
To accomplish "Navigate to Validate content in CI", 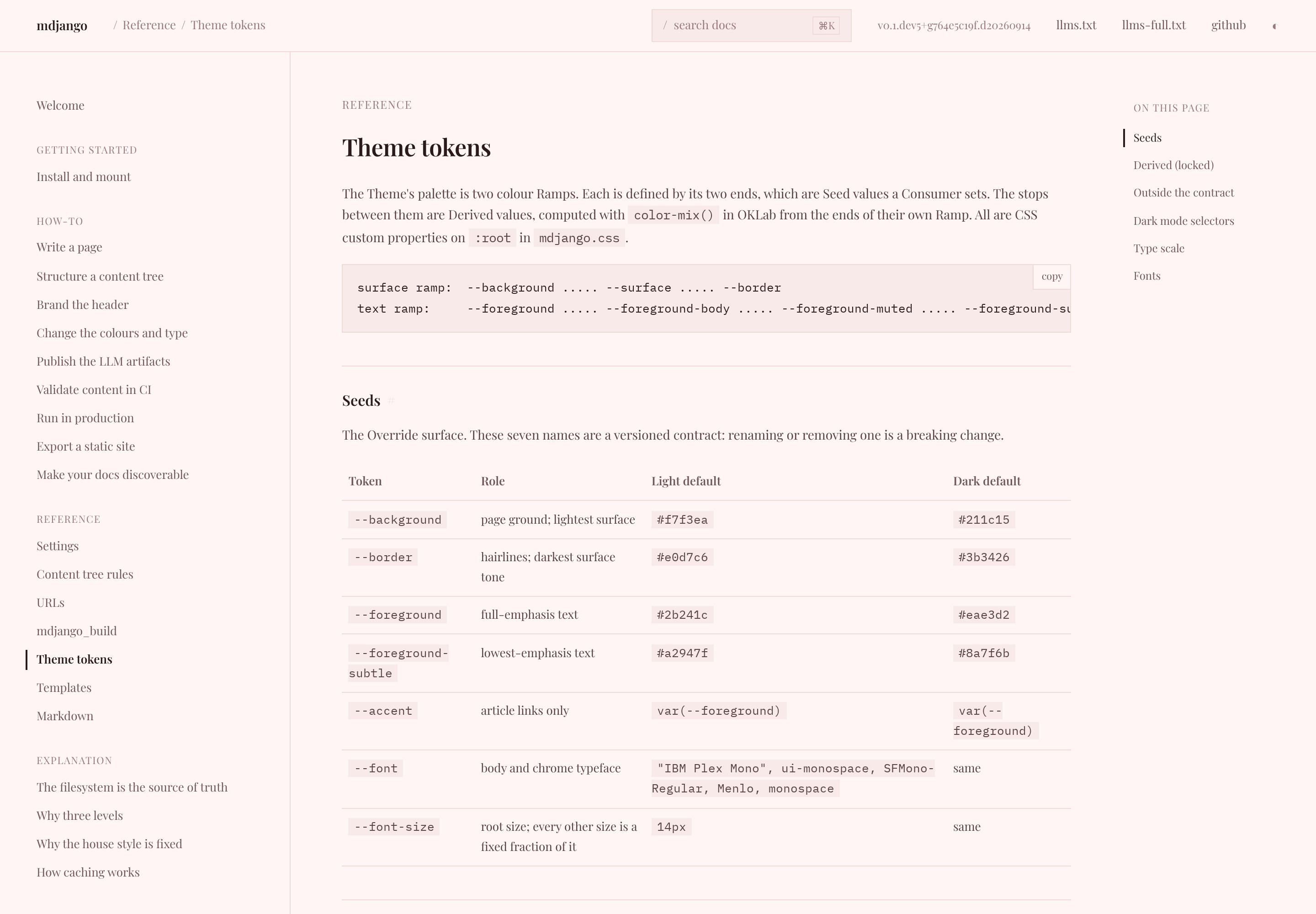I will (x=94, y=389).
